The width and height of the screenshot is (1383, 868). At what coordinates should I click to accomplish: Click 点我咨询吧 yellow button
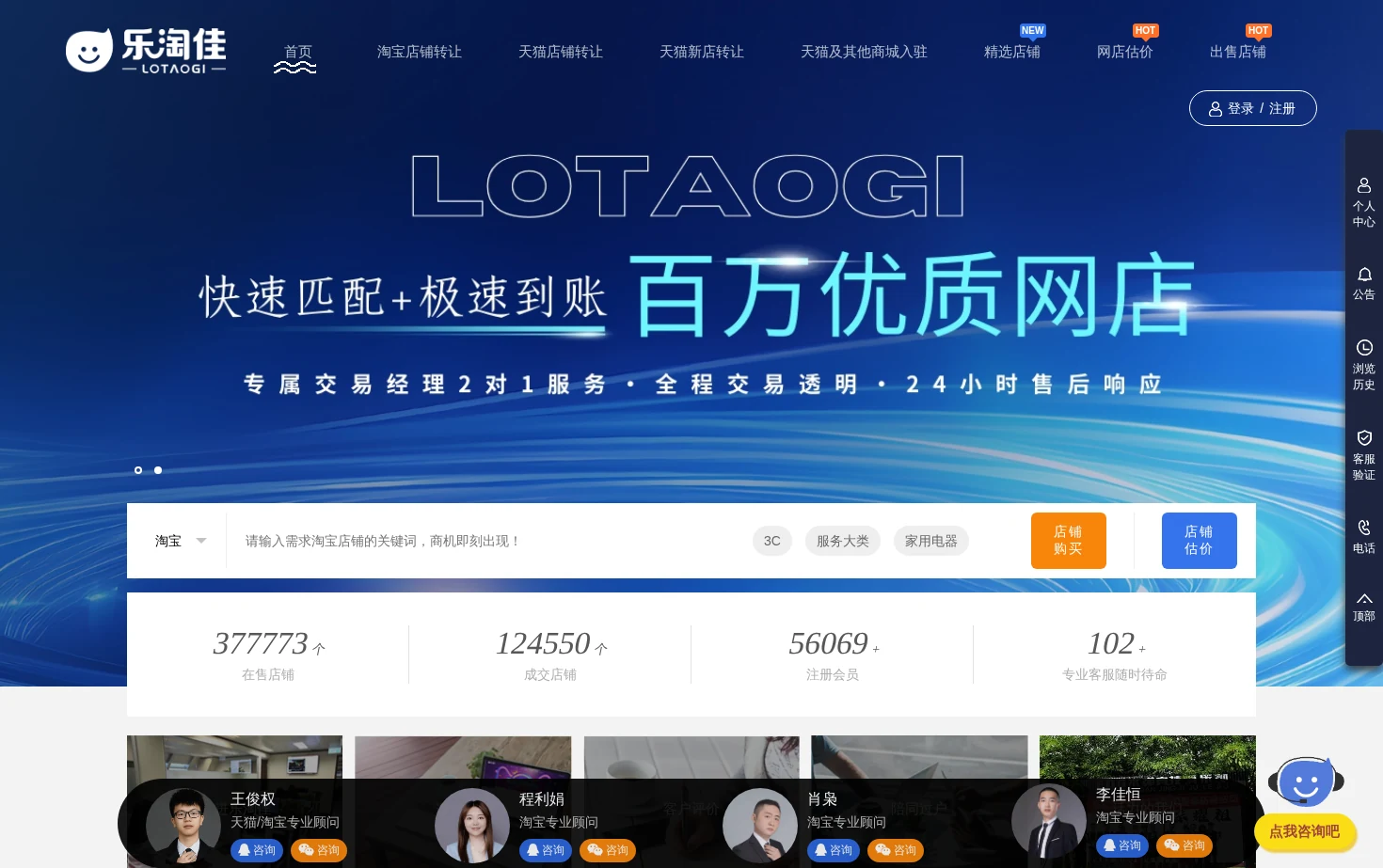click(x=1305, y=831)
